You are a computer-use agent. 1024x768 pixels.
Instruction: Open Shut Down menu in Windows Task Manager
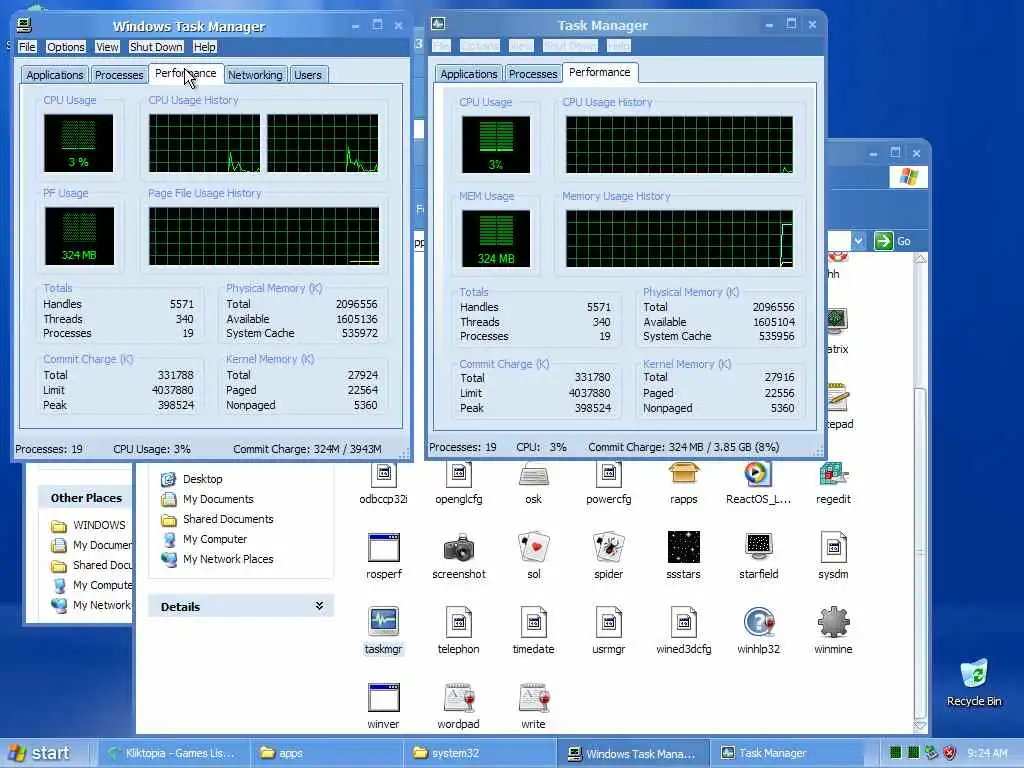pyautogui.click(x=155, y=47)
